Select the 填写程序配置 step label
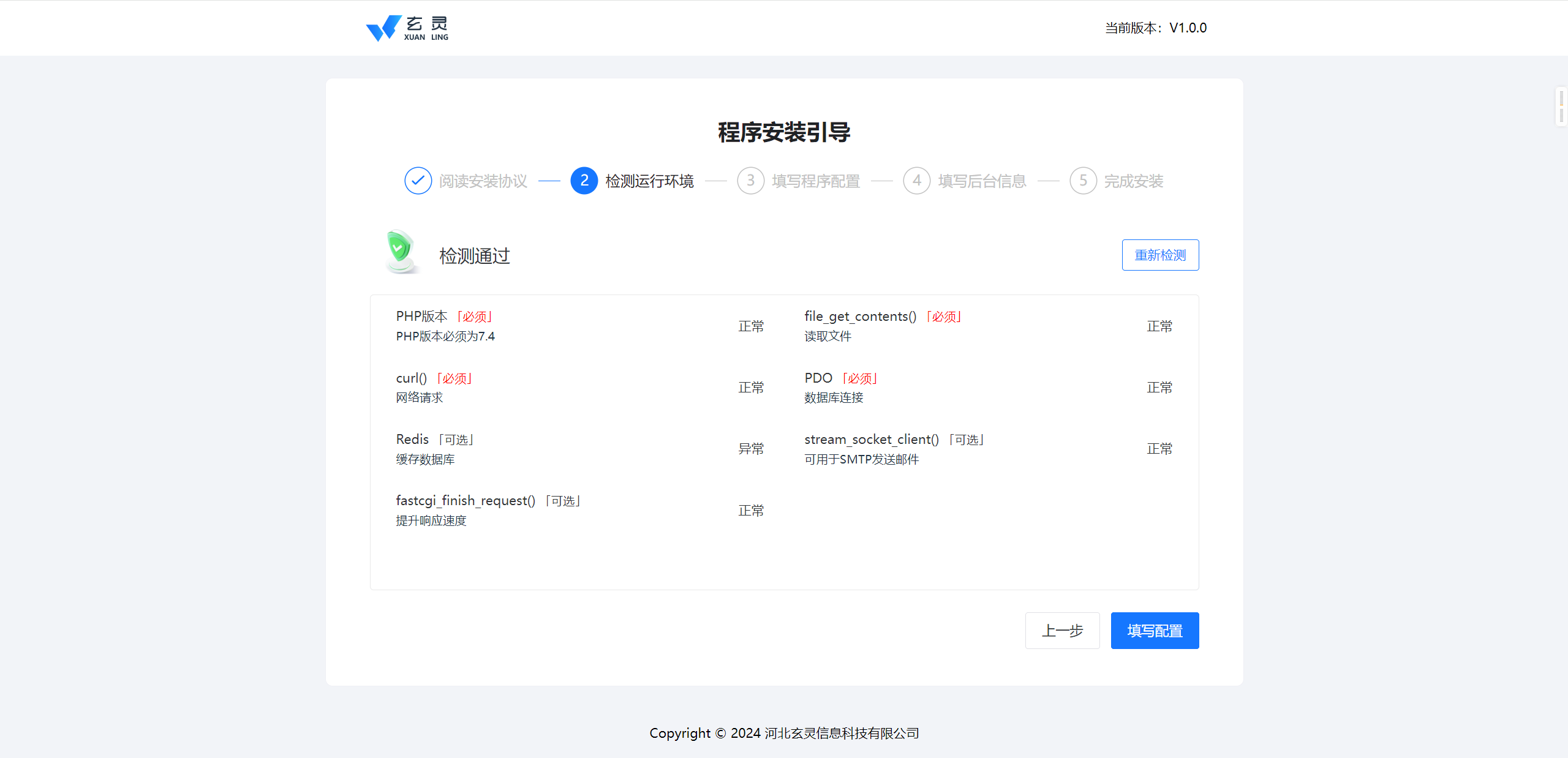This screenshot has height=758, width=1568. point(816,181)
